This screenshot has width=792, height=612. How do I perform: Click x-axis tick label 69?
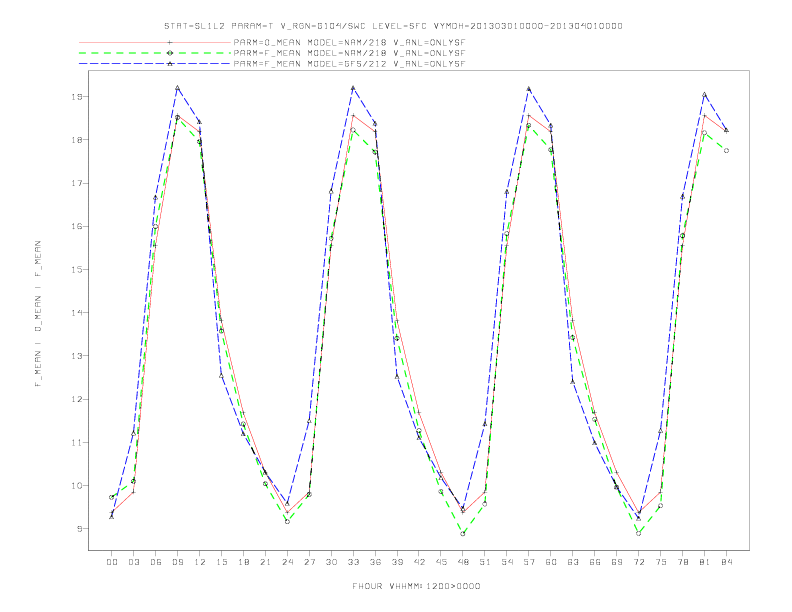point(617,562)
